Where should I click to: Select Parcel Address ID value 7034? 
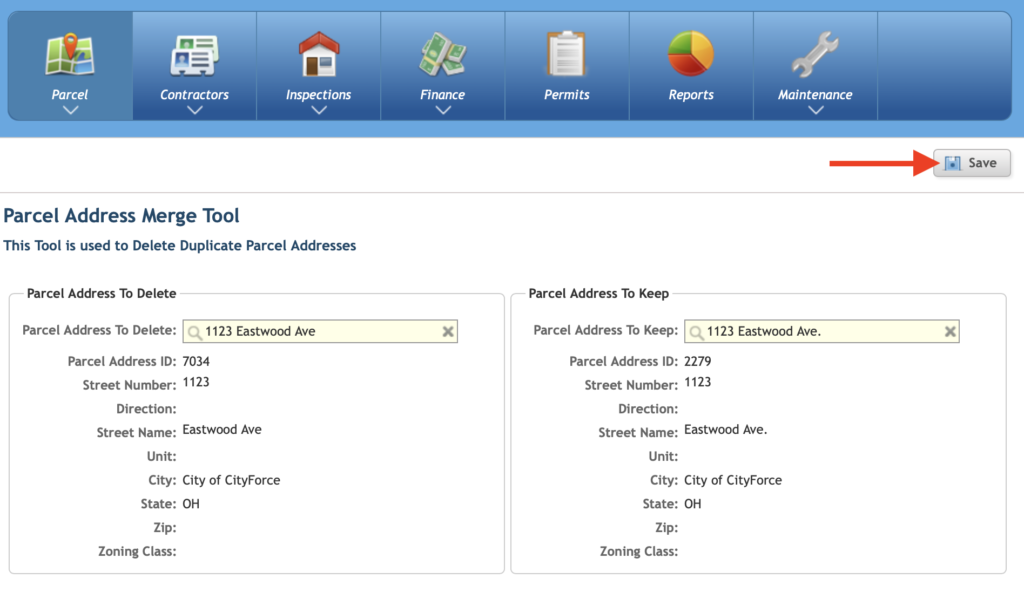(196, 361)
